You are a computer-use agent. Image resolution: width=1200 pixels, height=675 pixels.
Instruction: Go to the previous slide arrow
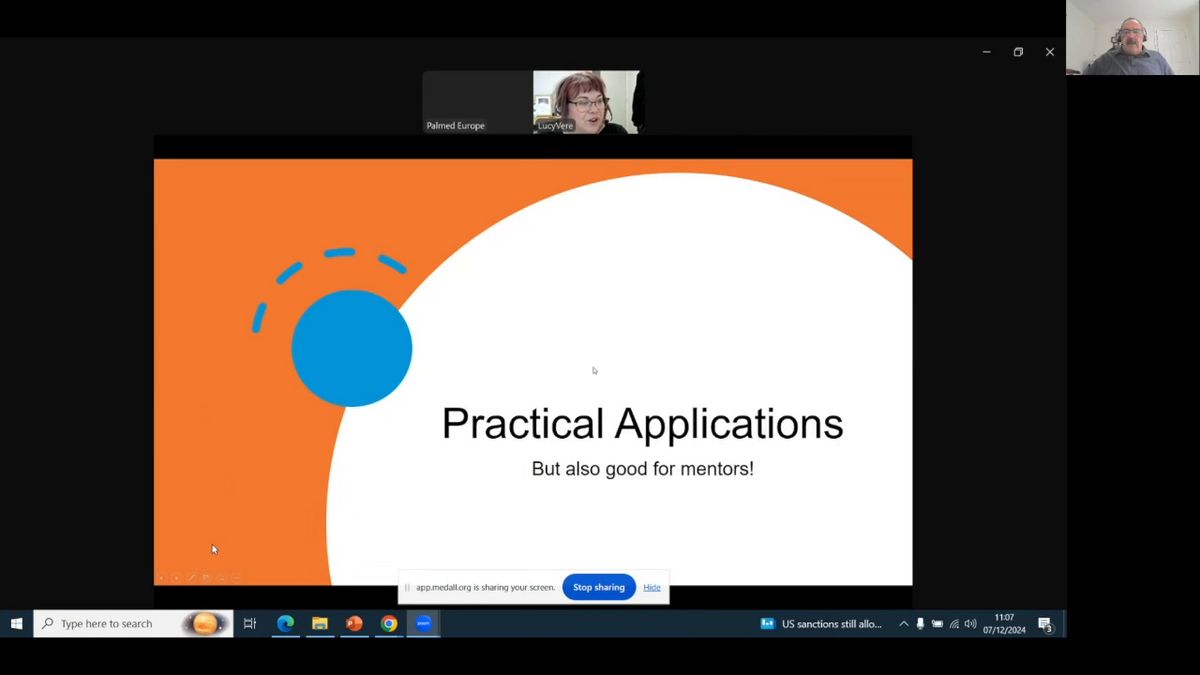(x=161, y=577)
